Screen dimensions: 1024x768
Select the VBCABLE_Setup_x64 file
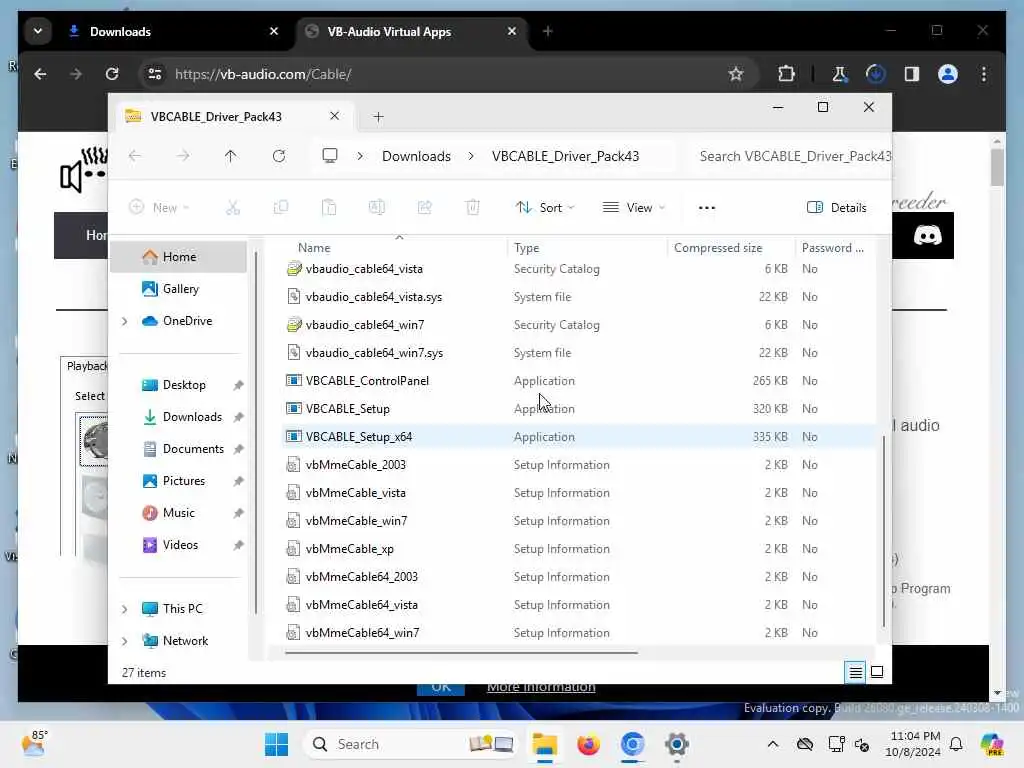(579, 436)
